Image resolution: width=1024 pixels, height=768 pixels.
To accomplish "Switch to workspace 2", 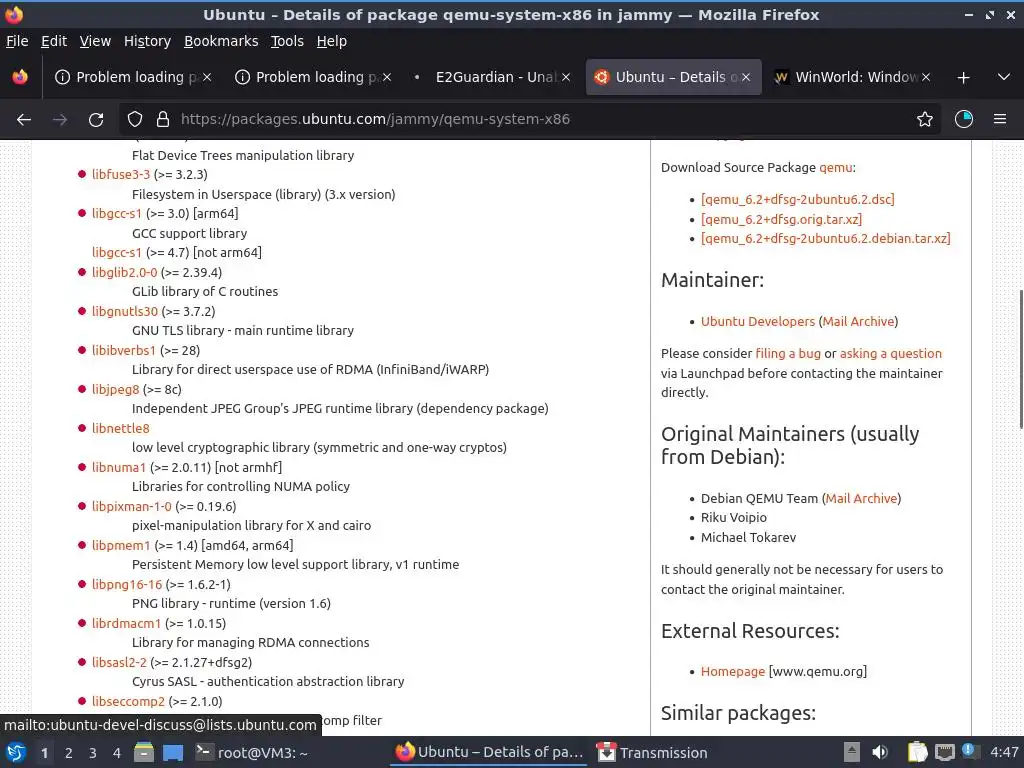I will coord(69,753).
